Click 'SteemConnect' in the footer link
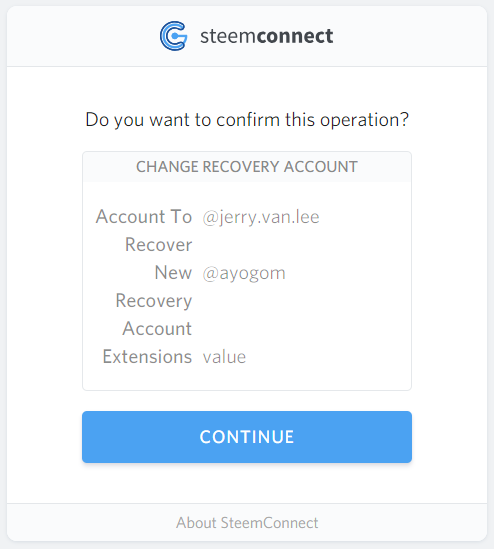The width and height of the screenshot is (494, 549). 269,523
